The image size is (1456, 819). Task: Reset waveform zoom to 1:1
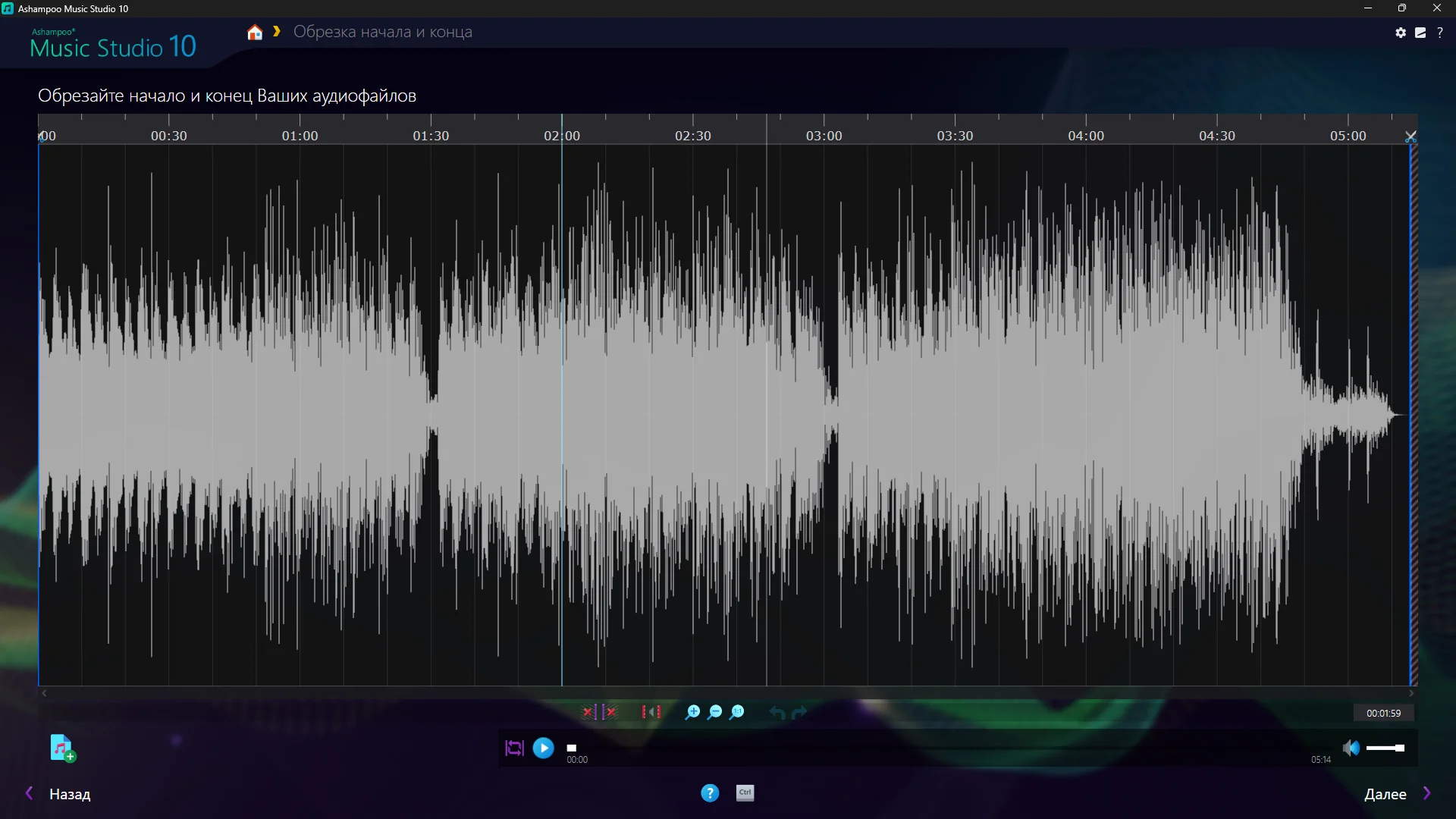point(737,712)
